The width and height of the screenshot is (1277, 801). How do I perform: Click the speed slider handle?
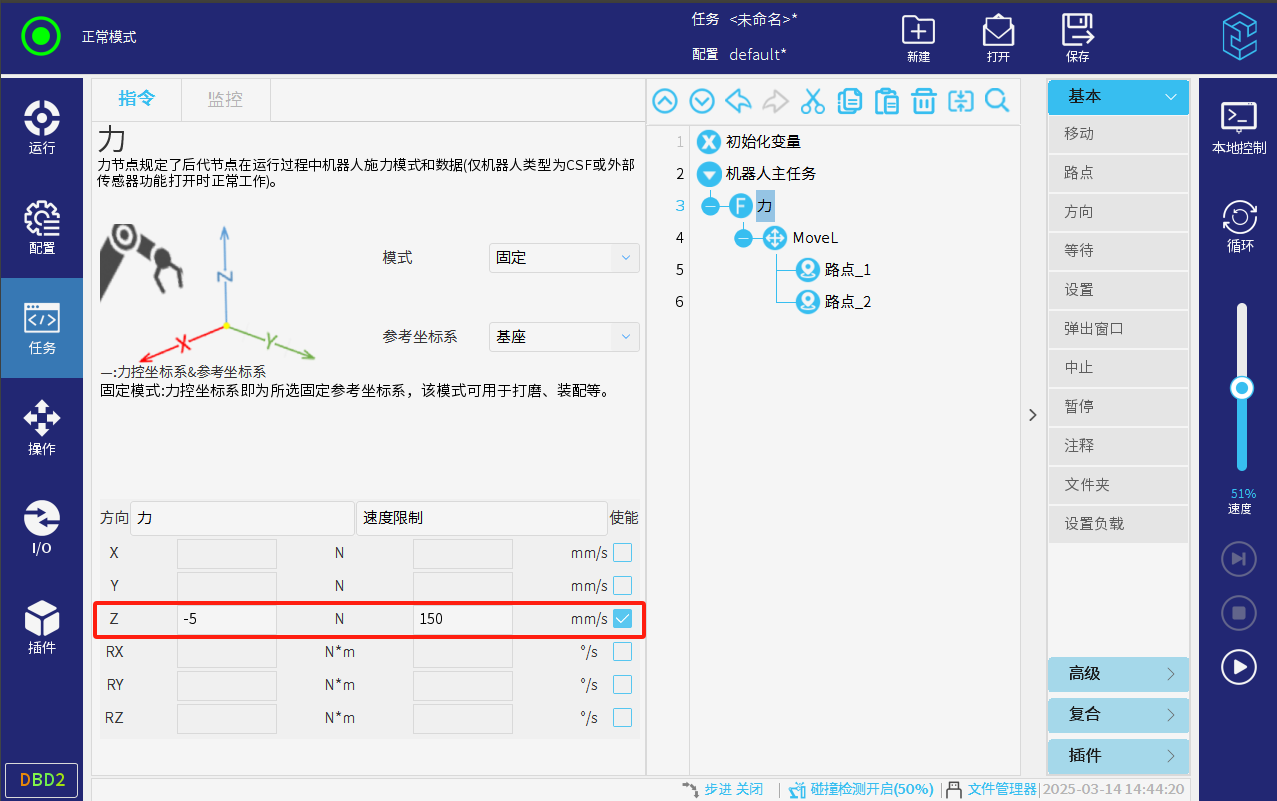click(x=1242, y=388)
